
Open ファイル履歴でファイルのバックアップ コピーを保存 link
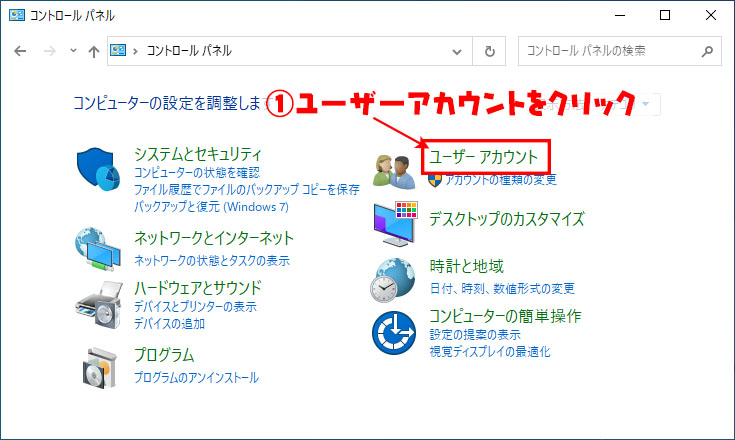(247, 189)
